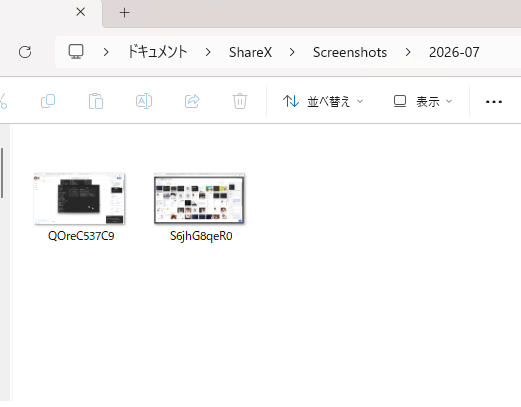Expand chevron after ShareX
The image size is (521, 407).
pos(292,52)
